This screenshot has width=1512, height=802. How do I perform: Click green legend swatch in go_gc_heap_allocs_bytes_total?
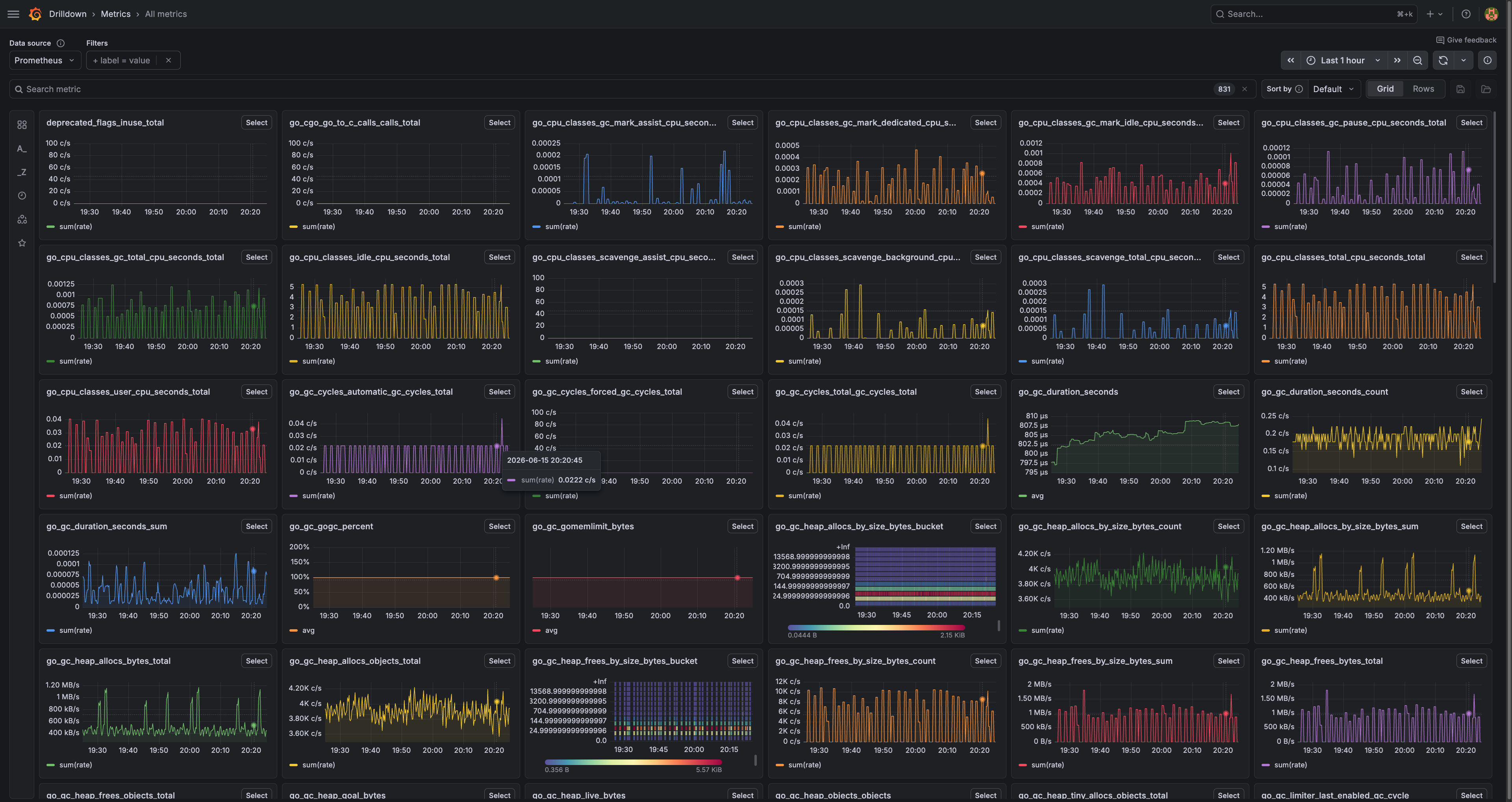[50, 765]
